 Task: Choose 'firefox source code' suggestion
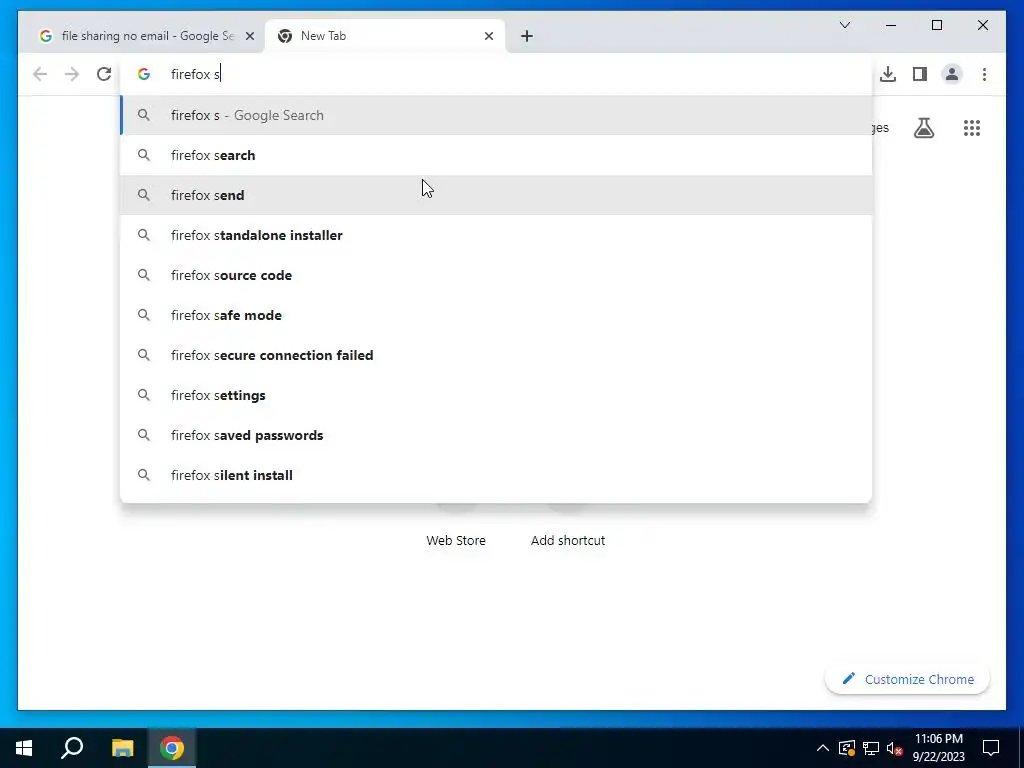coord(496,275)
